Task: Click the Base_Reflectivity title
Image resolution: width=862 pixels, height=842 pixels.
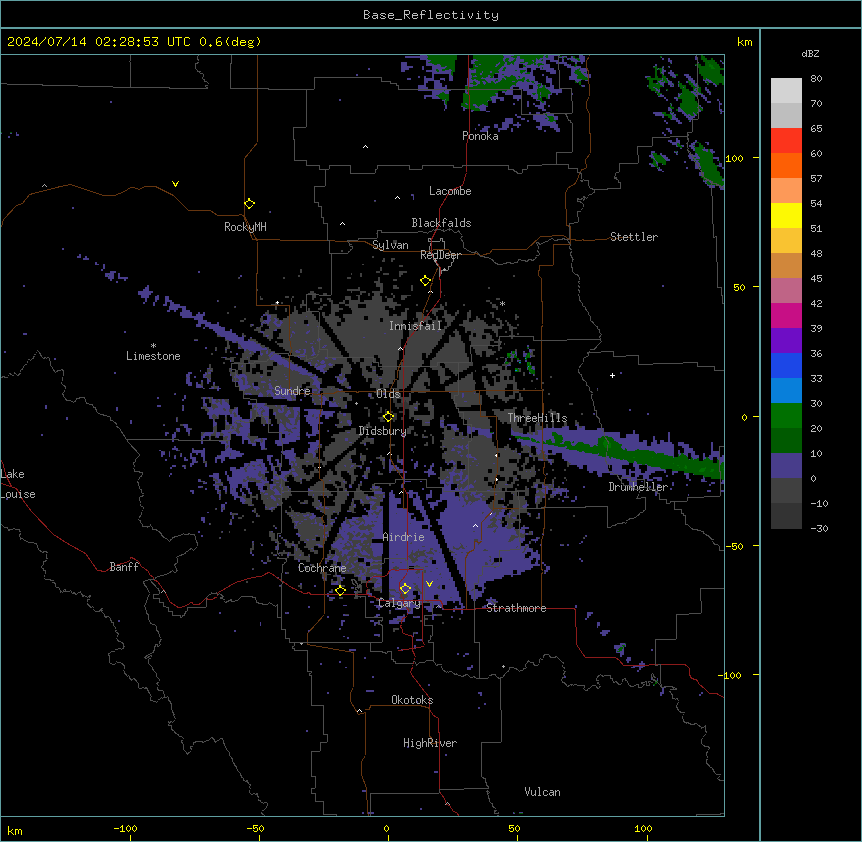Action: [431, 15]
